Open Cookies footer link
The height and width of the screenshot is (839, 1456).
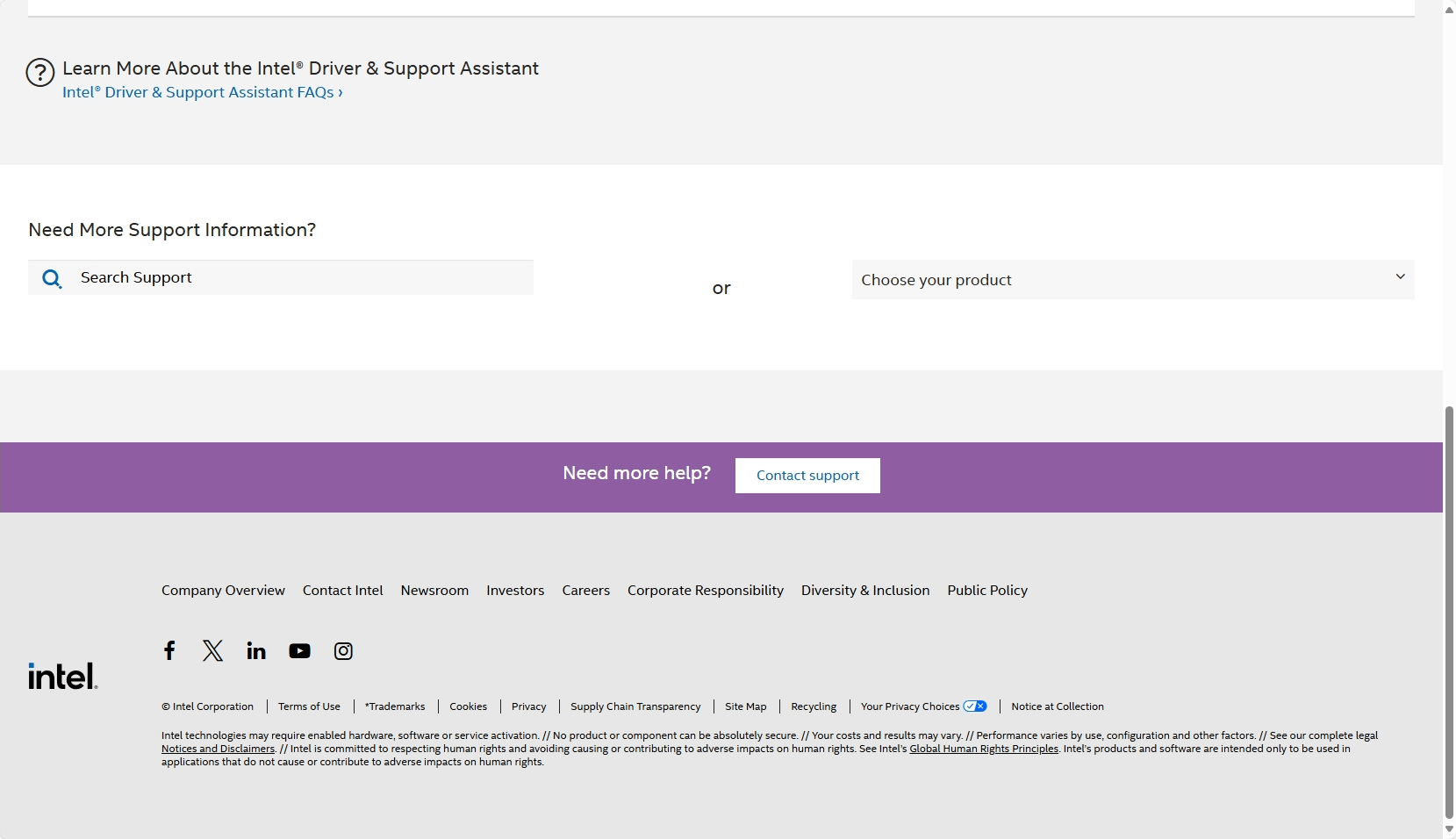click(x=468, y=706)
